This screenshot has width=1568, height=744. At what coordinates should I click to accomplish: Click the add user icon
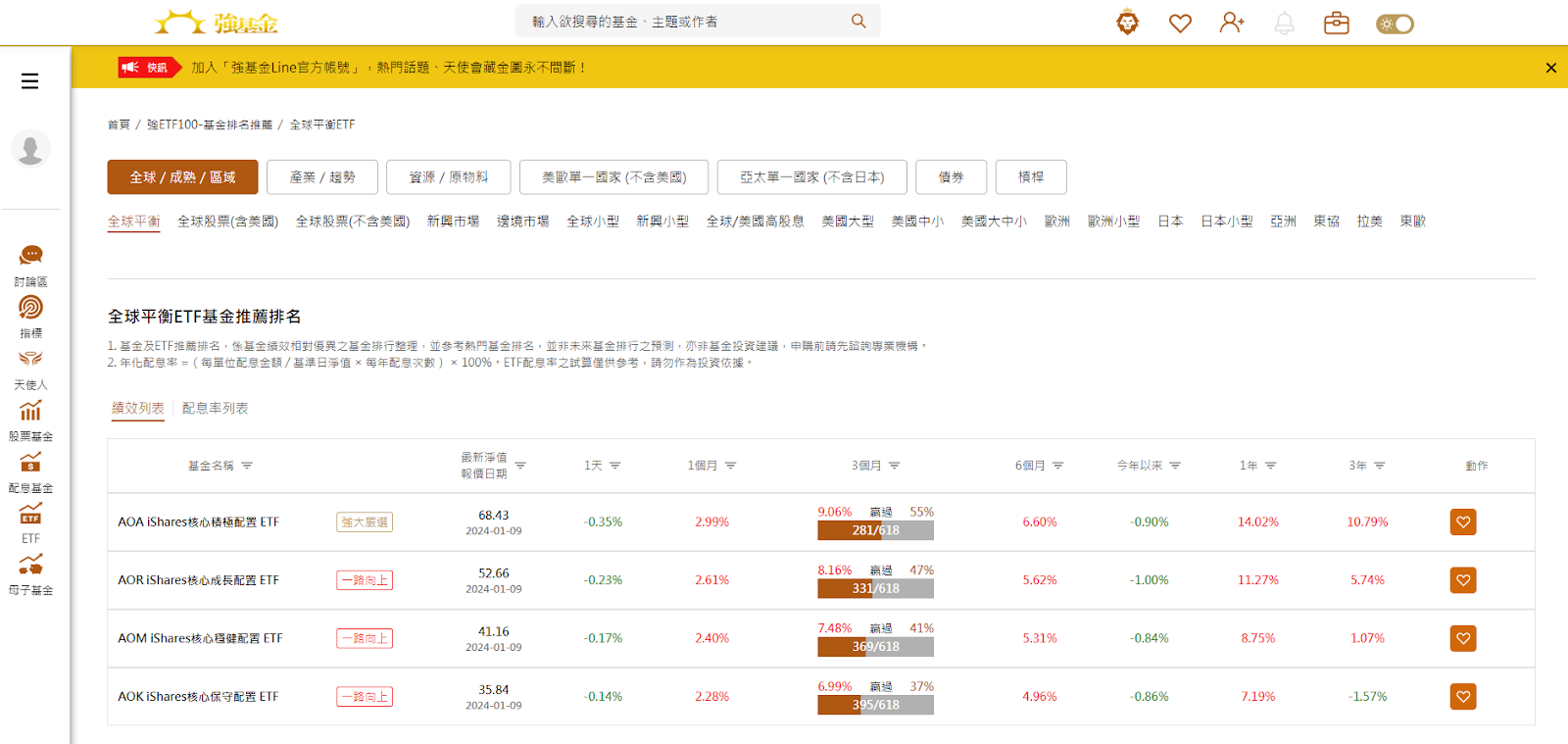pyautogui.click(x=1232, y=23)
